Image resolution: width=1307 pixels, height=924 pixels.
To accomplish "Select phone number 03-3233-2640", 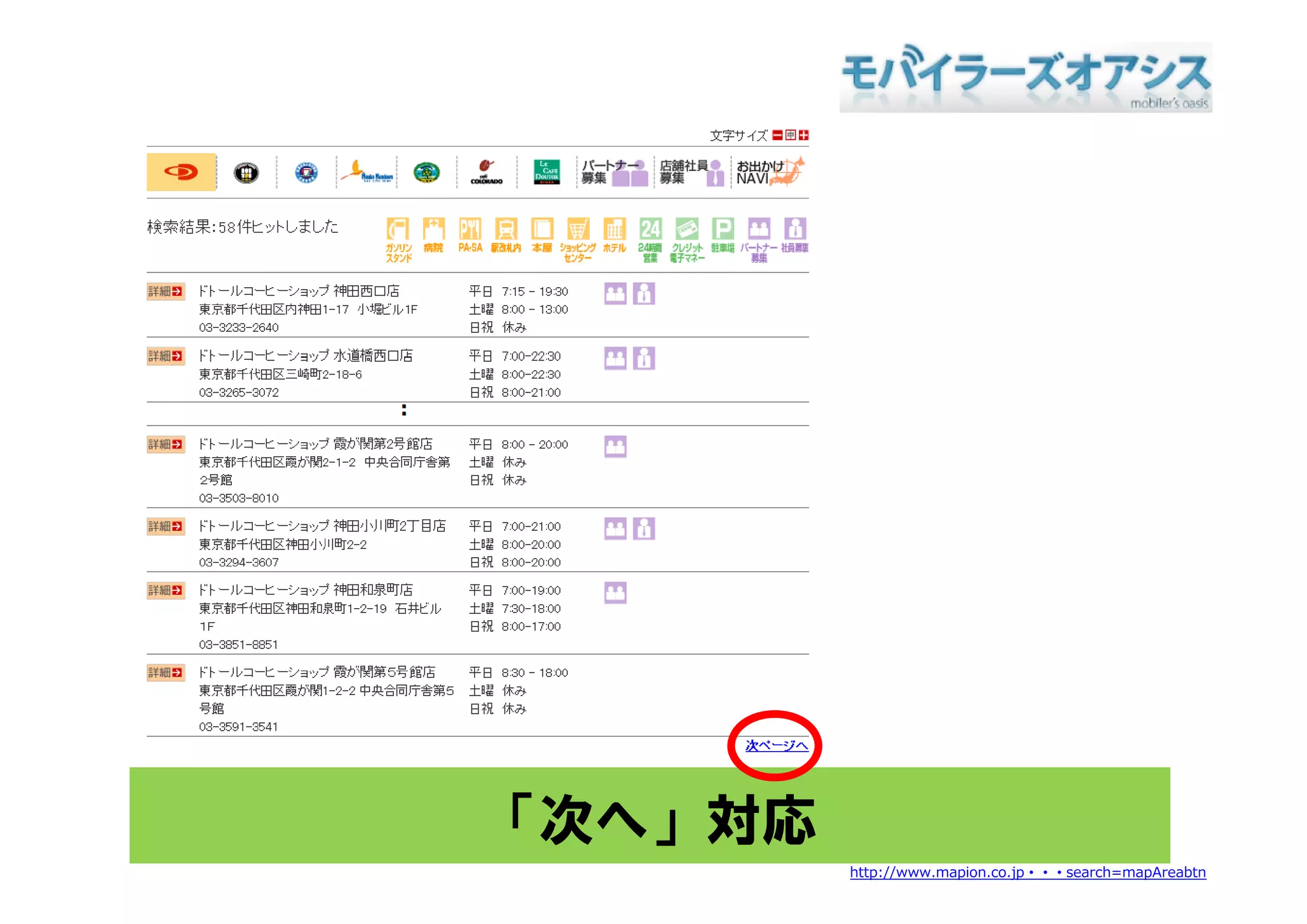I will [239, 327].
